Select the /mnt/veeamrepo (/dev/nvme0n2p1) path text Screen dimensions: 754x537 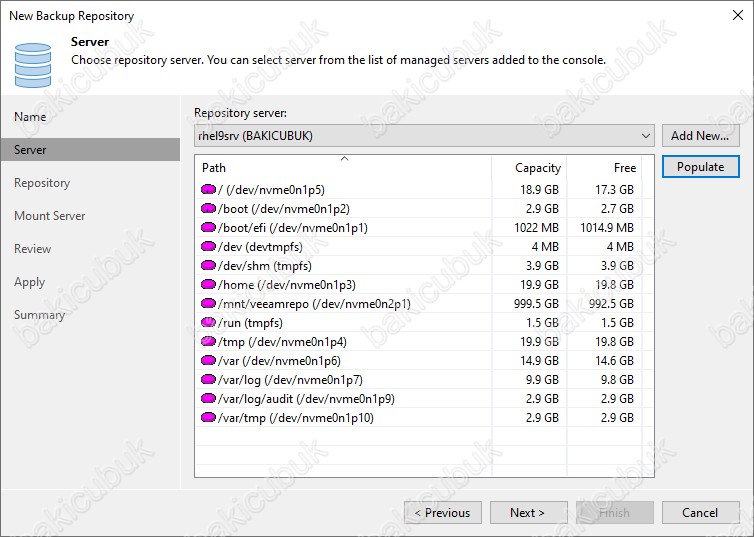(x=314, y=304)
